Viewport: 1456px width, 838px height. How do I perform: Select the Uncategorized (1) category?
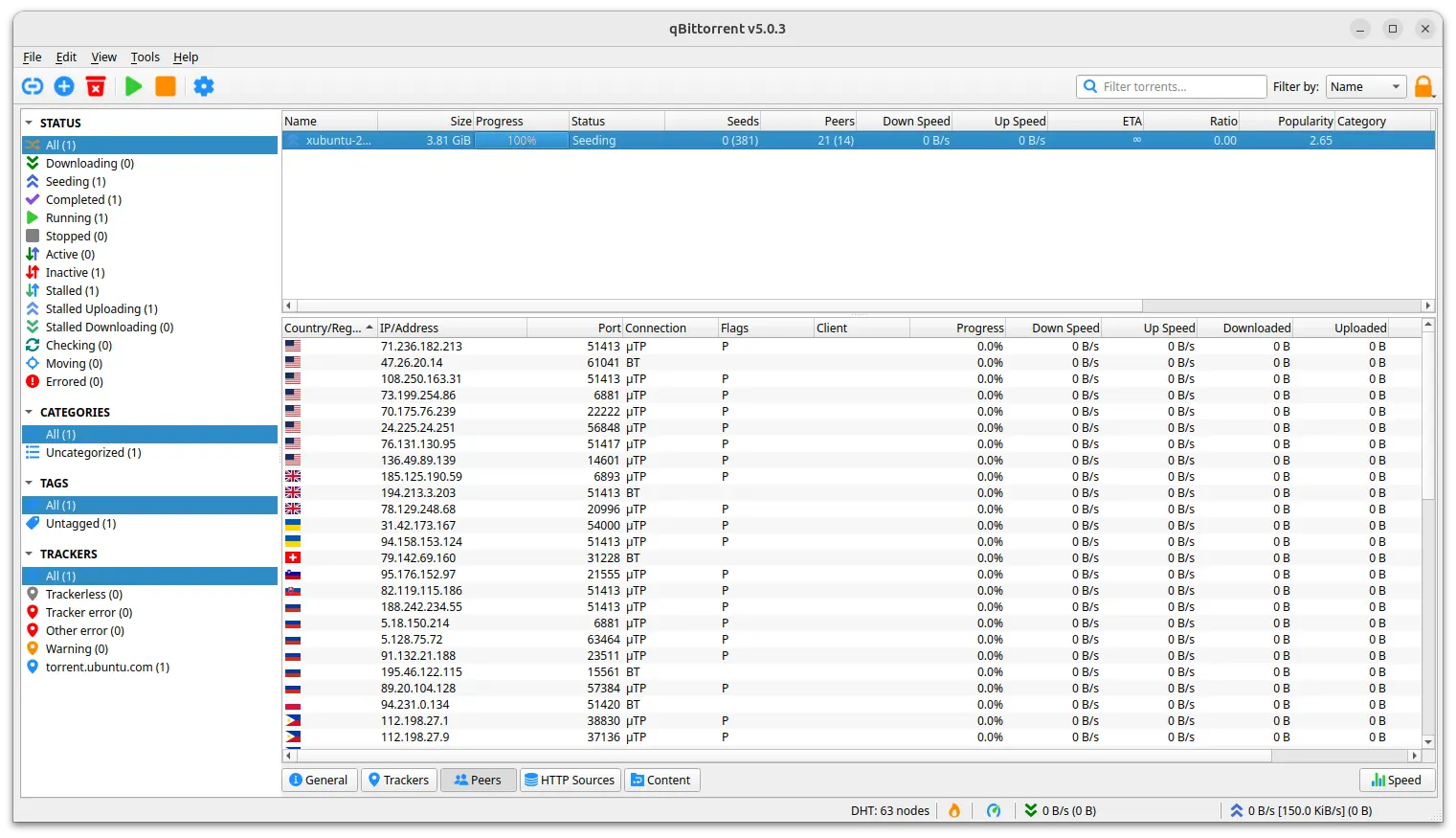(149, 453)
